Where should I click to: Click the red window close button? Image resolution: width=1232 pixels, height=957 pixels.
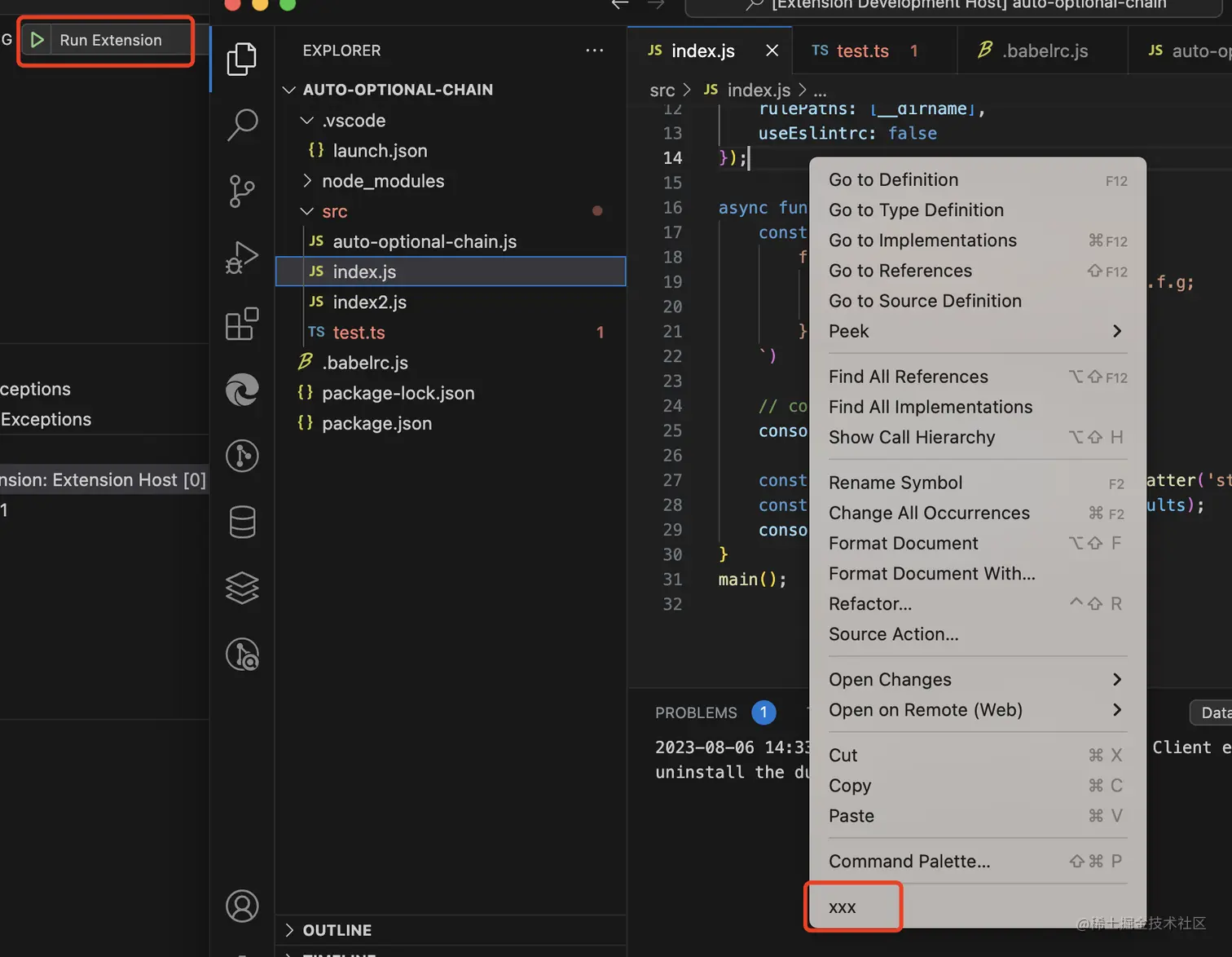233,3
